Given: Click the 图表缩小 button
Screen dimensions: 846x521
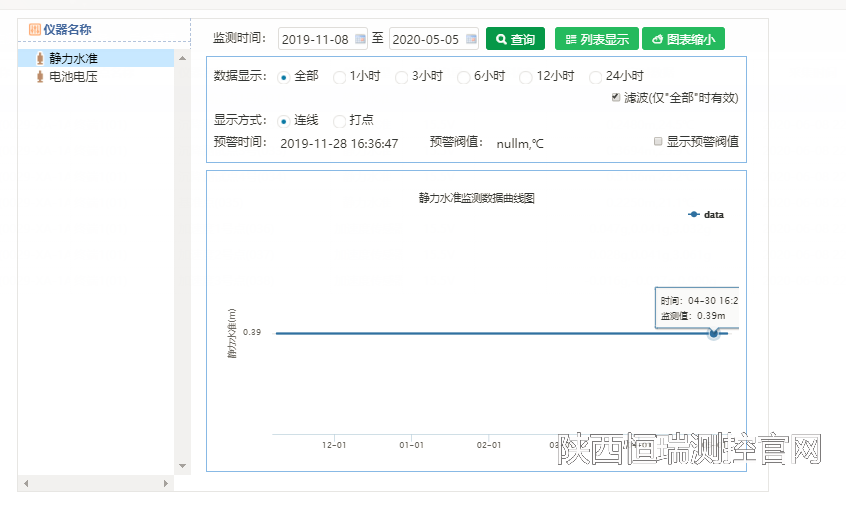Looking at the screenshot, I should [x=683, y=39].
